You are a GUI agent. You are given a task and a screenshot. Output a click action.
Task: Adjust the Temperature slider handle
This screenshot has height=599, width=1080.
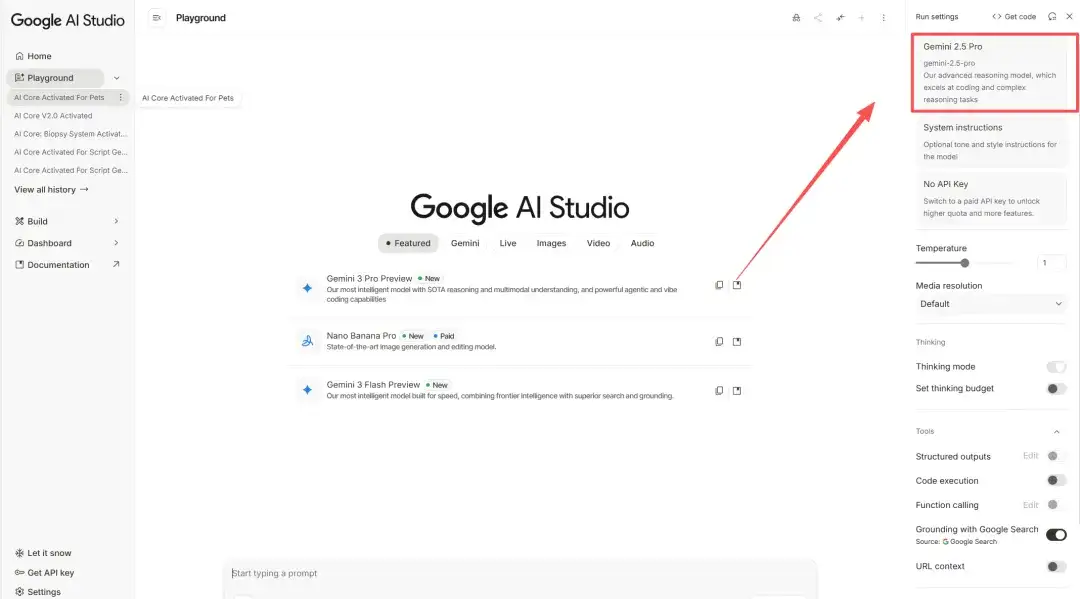(x=964, y=263)
